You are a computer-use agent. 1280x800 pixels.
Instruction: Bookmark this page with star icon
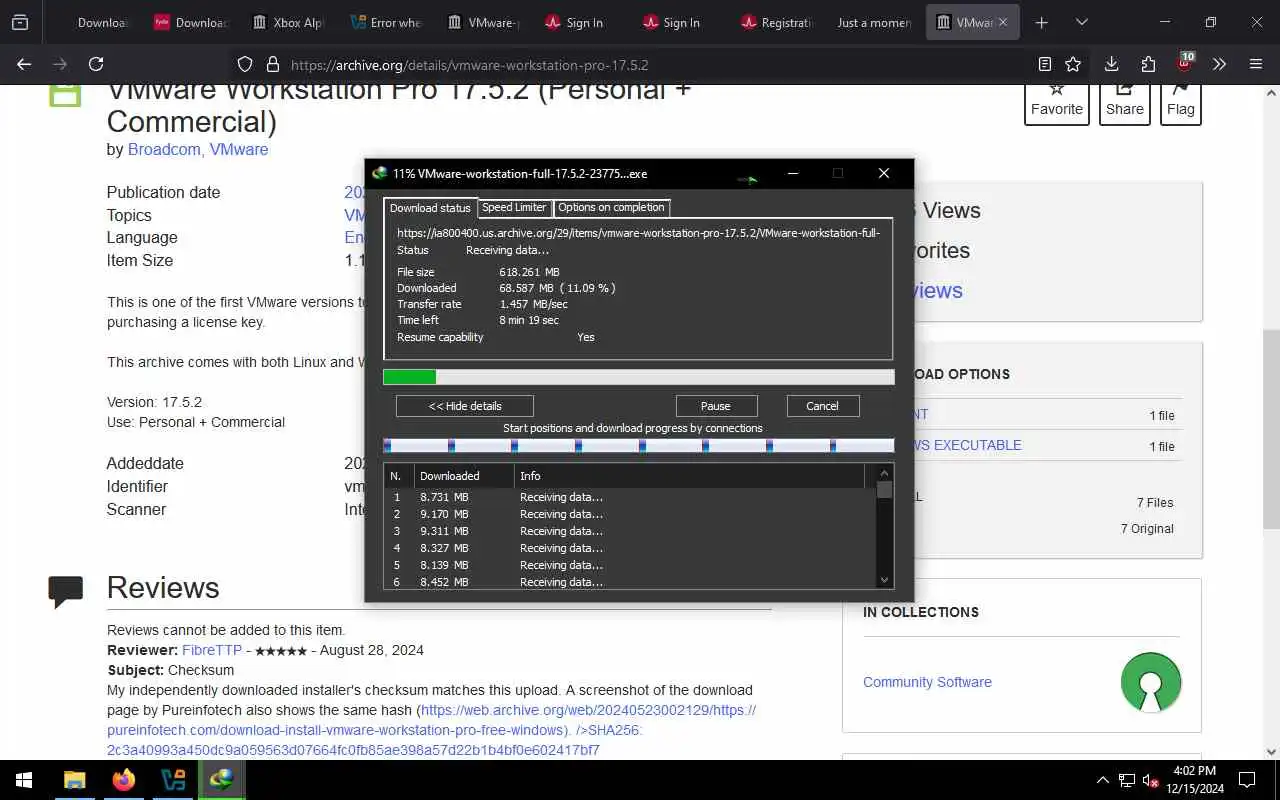pos(1073,64)
